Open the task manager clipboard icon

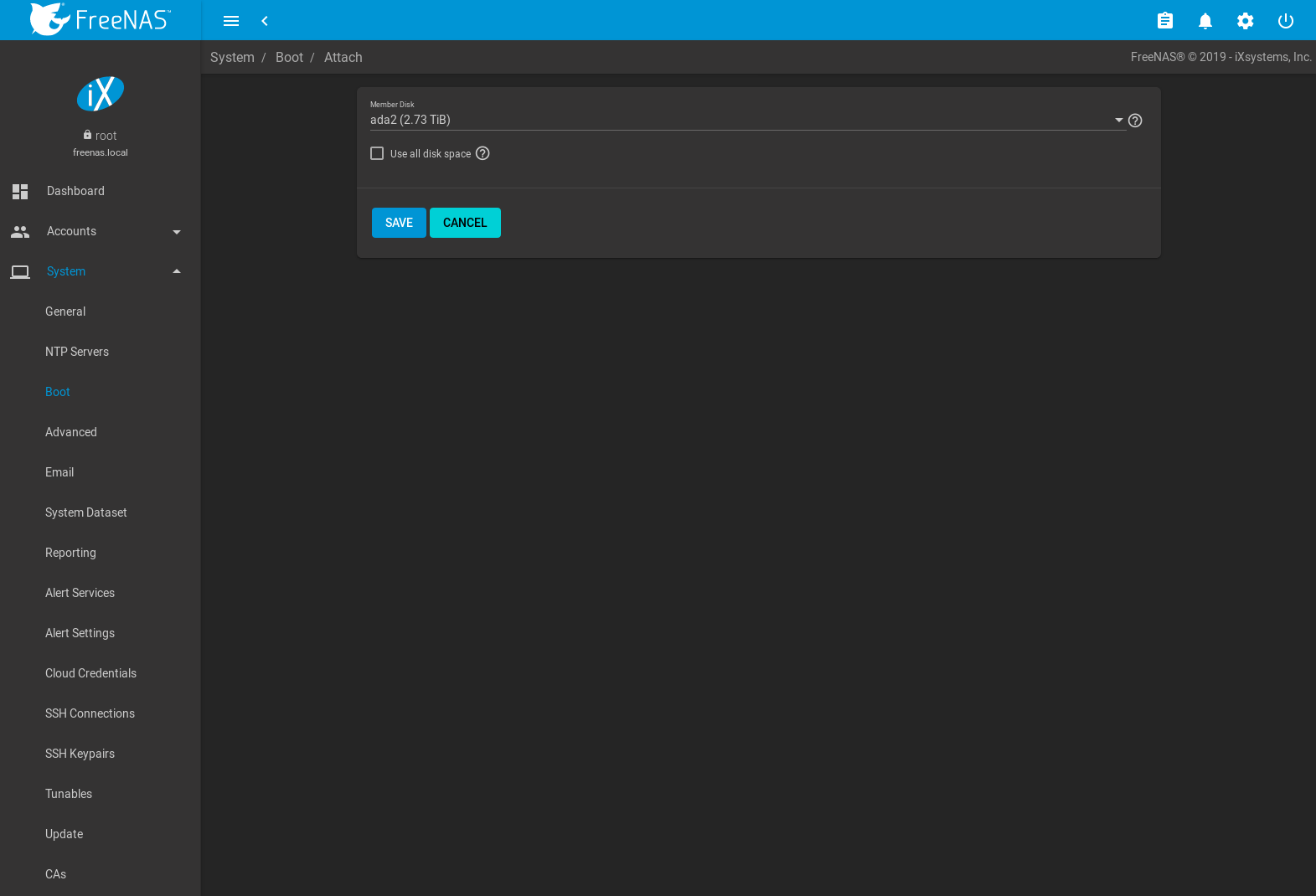pyautogui.click(x=1164, y=21)
